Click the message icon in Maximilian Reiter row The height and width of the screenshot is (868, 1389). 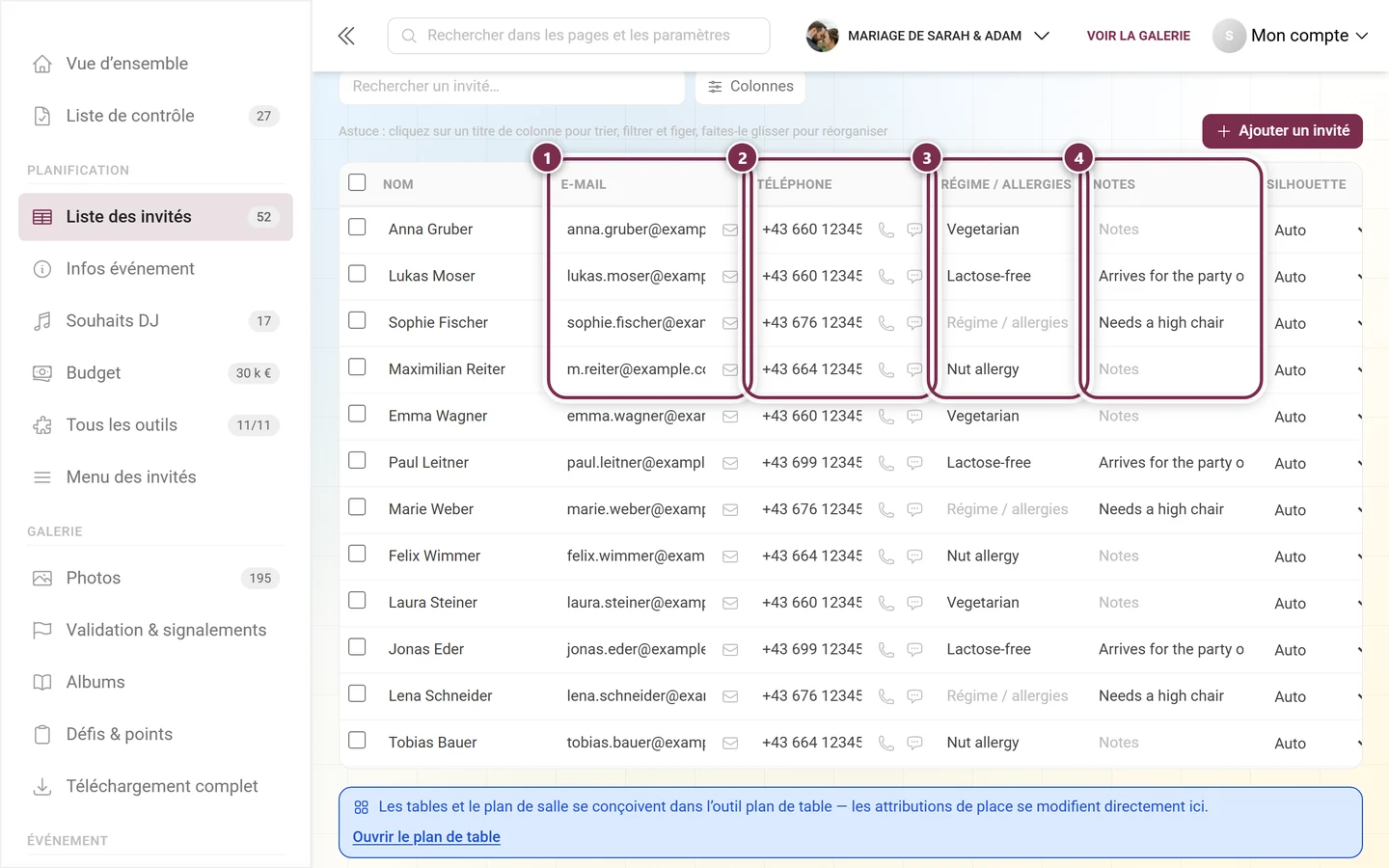914,369
